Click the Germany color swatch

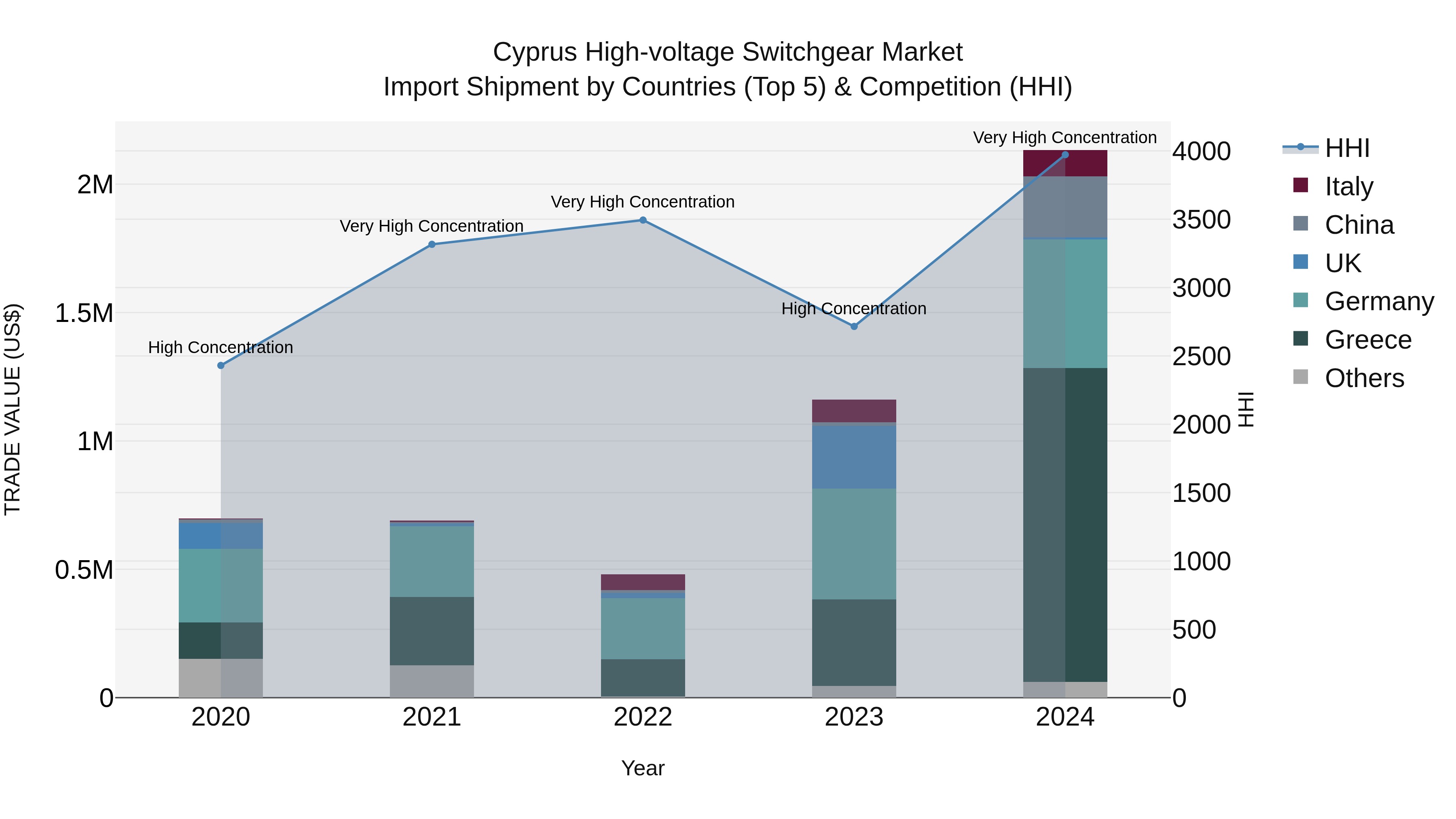click(1301, 300)
